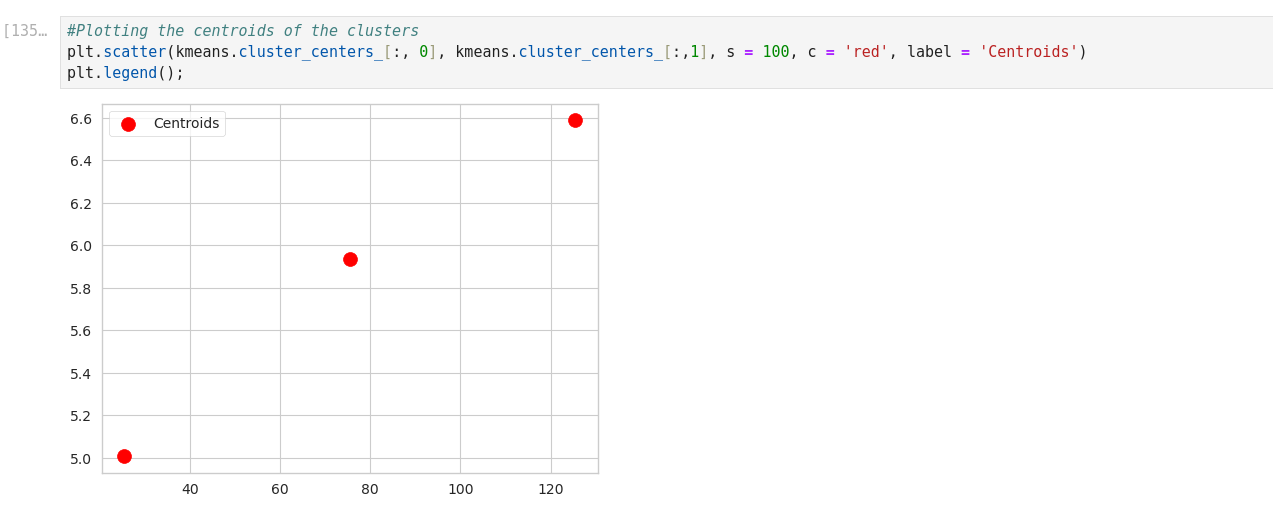Click the word scatter in the code
Viewport: 1273px width, 518px height.
(x=134, y=52)
